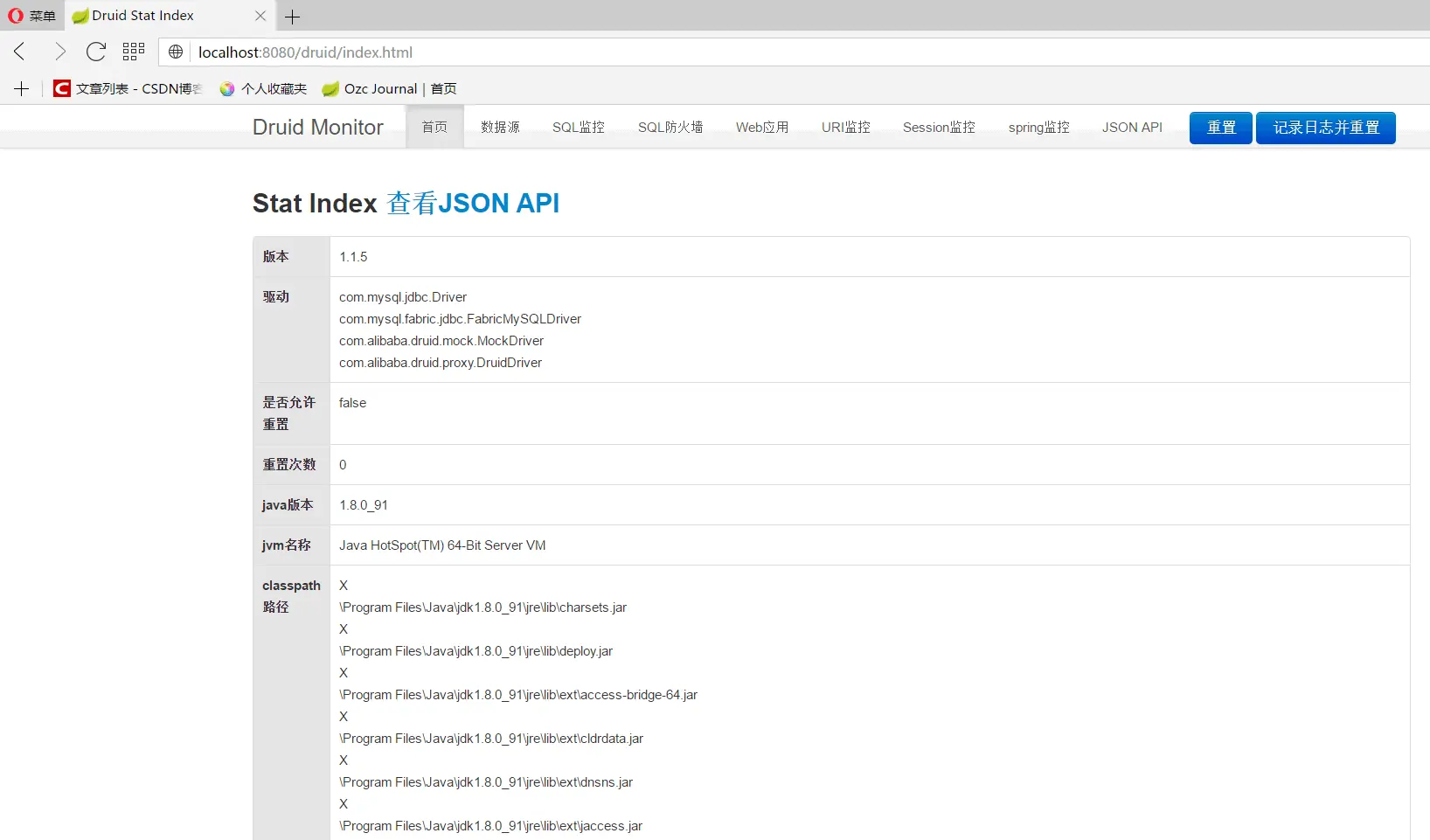Select the 重置次数 value 0
The width and height of the screenshot is (1430, 840).
pyautogui.click(x=343, y=465)
